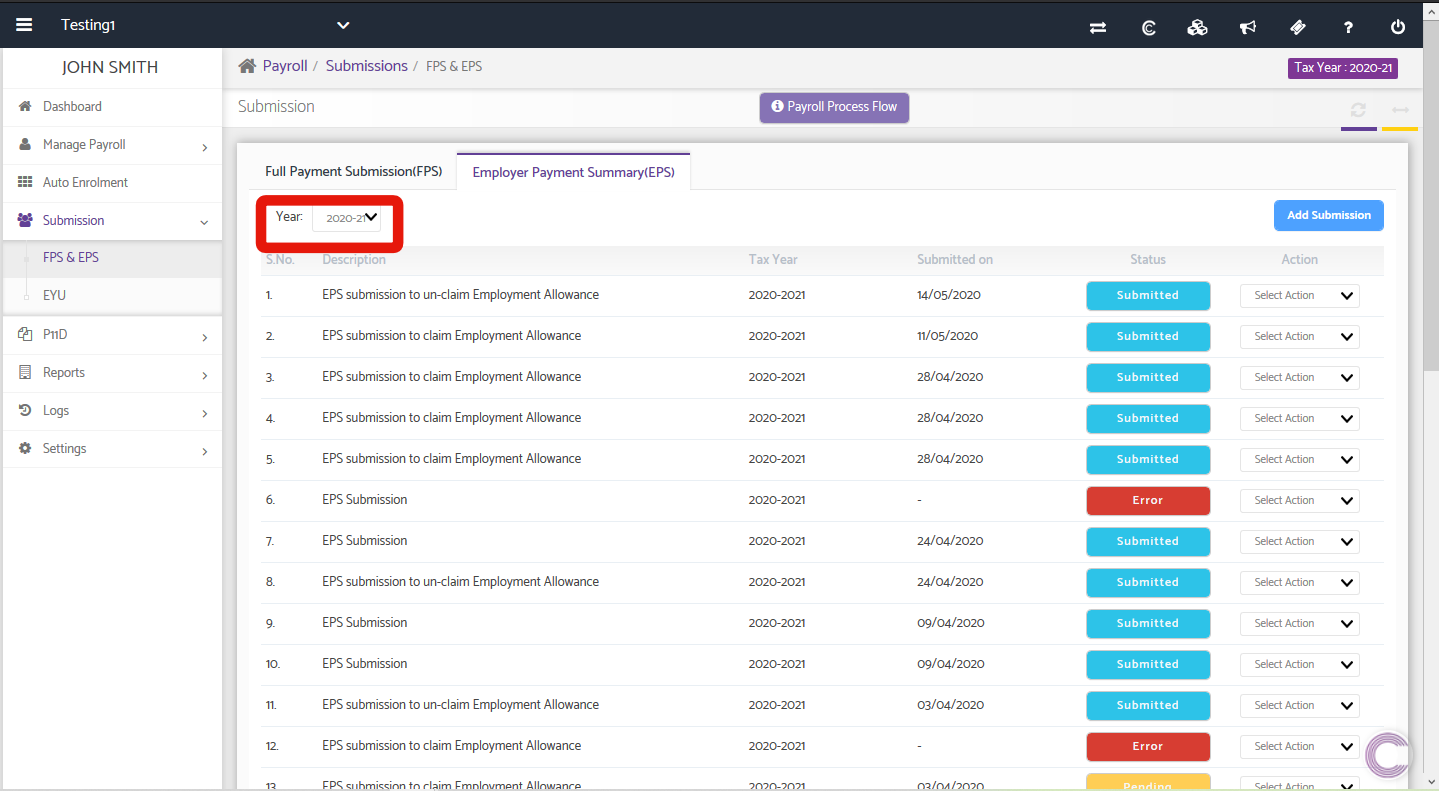
Task: Click the copyright-style C icon in top bar
Action: point(1149,28)
